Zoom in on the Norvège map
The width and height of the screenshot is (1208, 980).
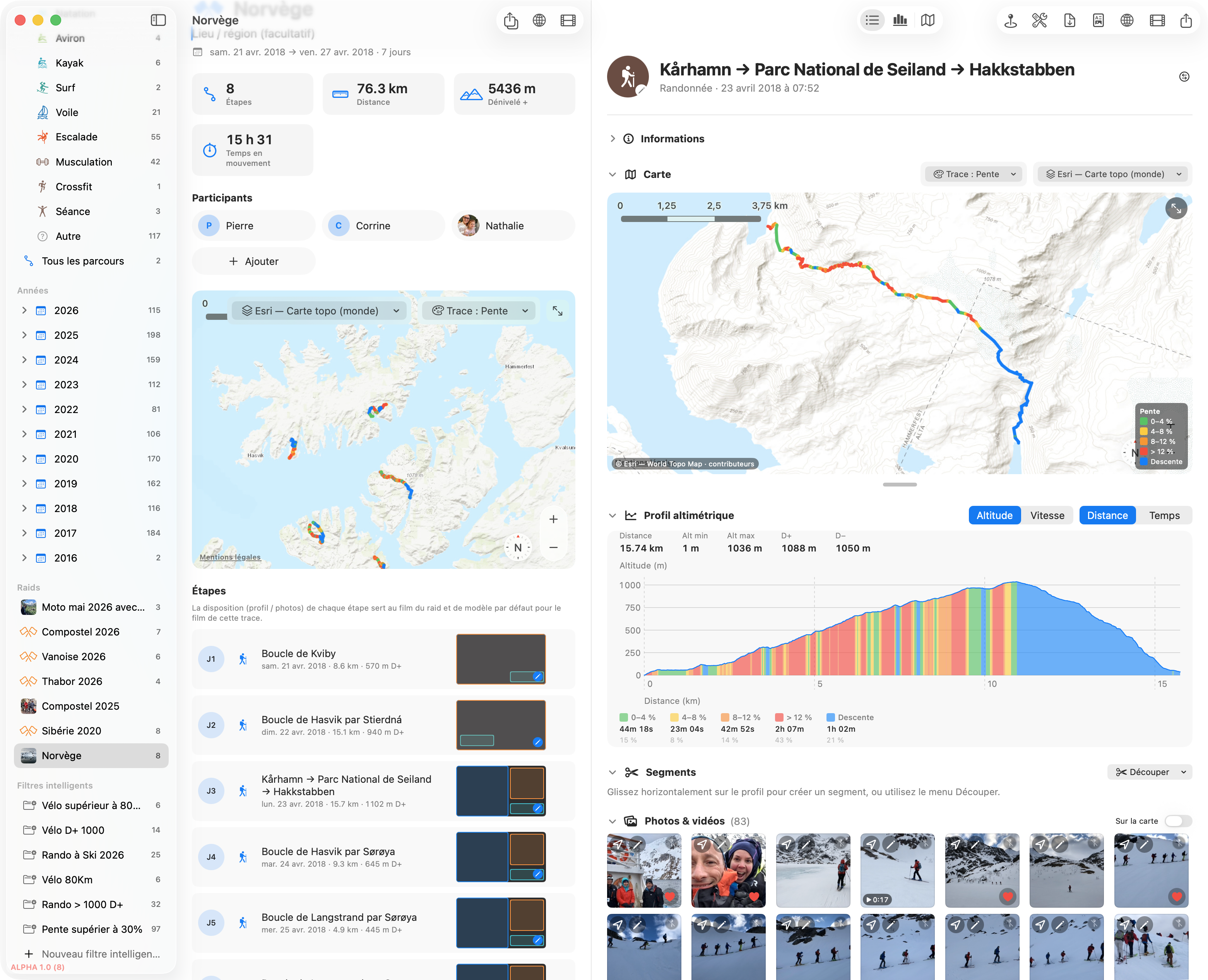(553, 519)
